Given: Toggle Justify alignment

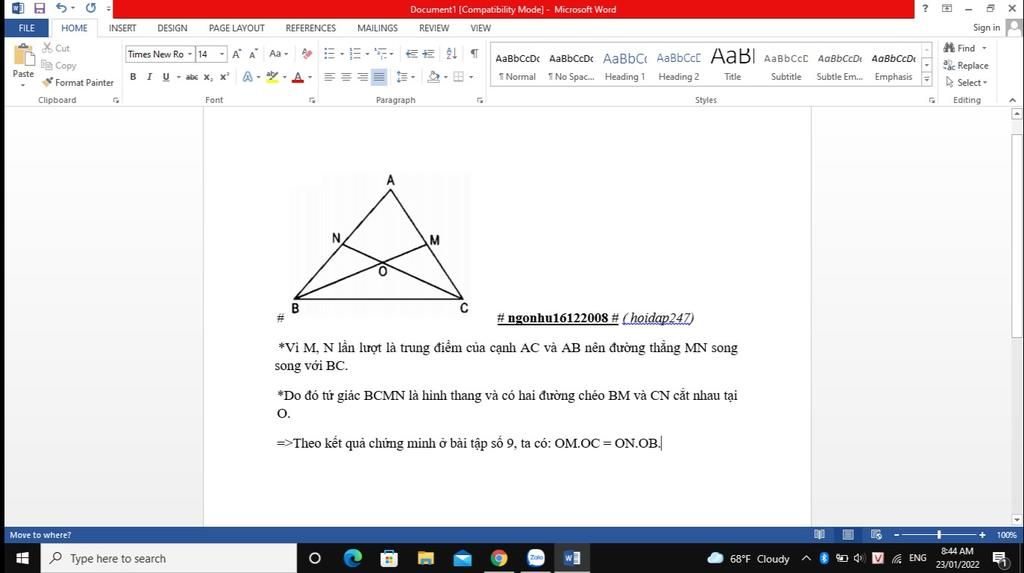Looking at the screenshot, I should [379, 77].
